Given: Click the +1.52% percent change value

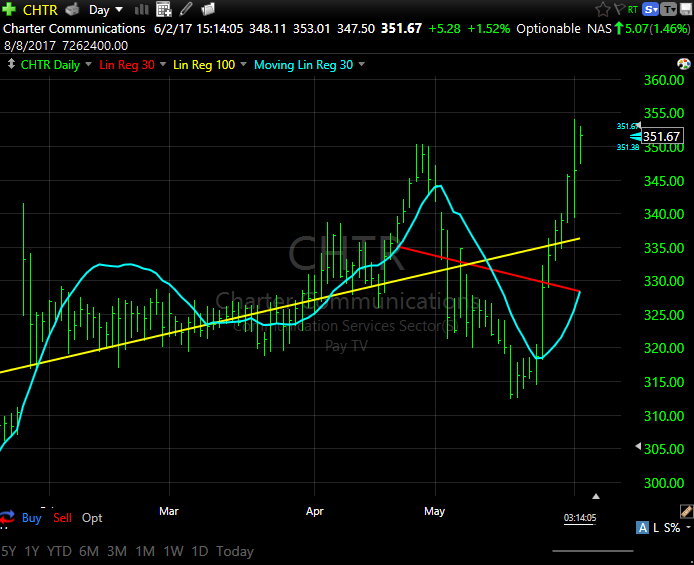Looking at the screenshot, I should coord(489,29).
